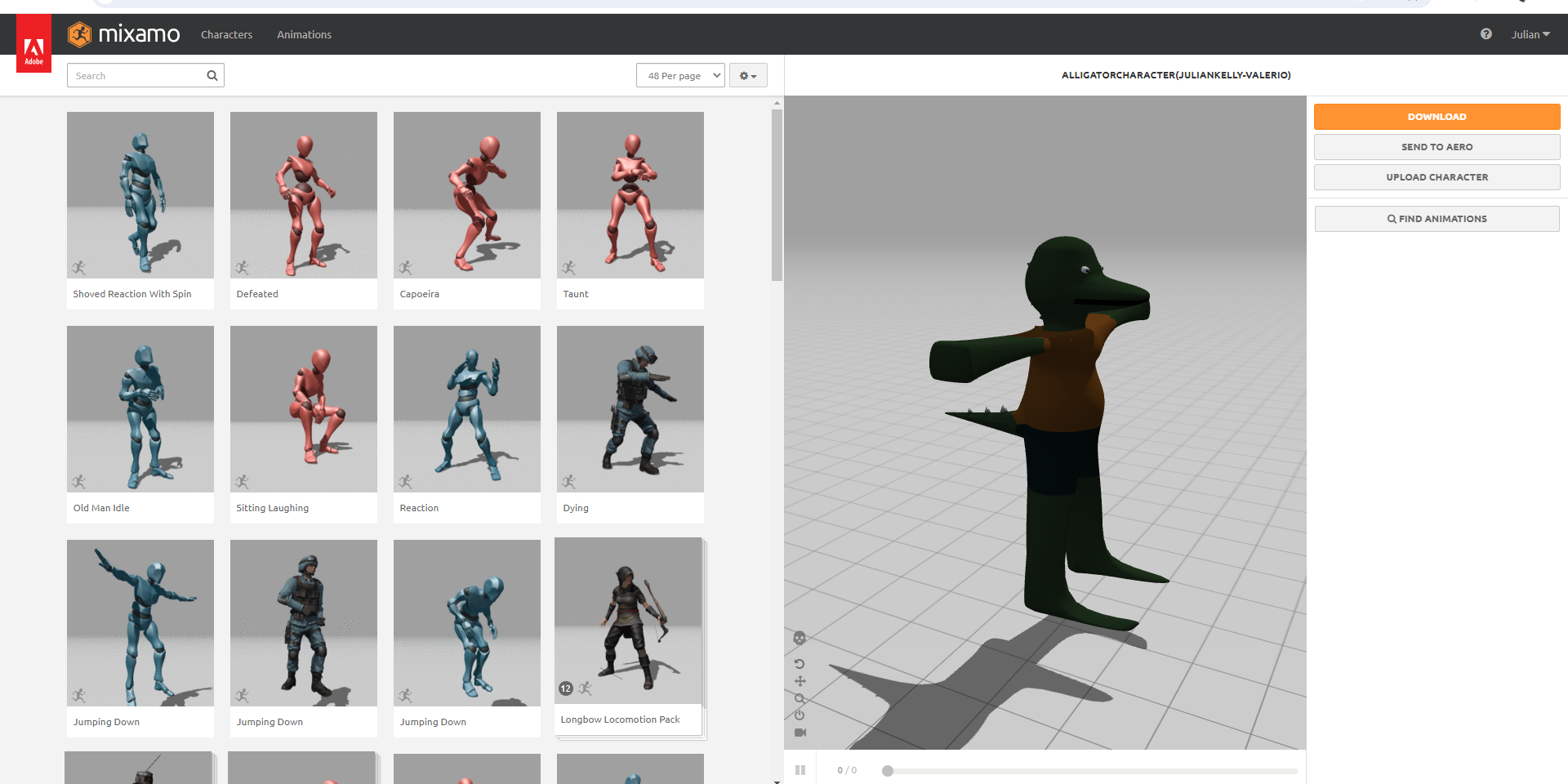1568x784 pixels.
Task: Click the animation list scrollbar thumb
Action: pyautogui.click(x=777, y=195)
